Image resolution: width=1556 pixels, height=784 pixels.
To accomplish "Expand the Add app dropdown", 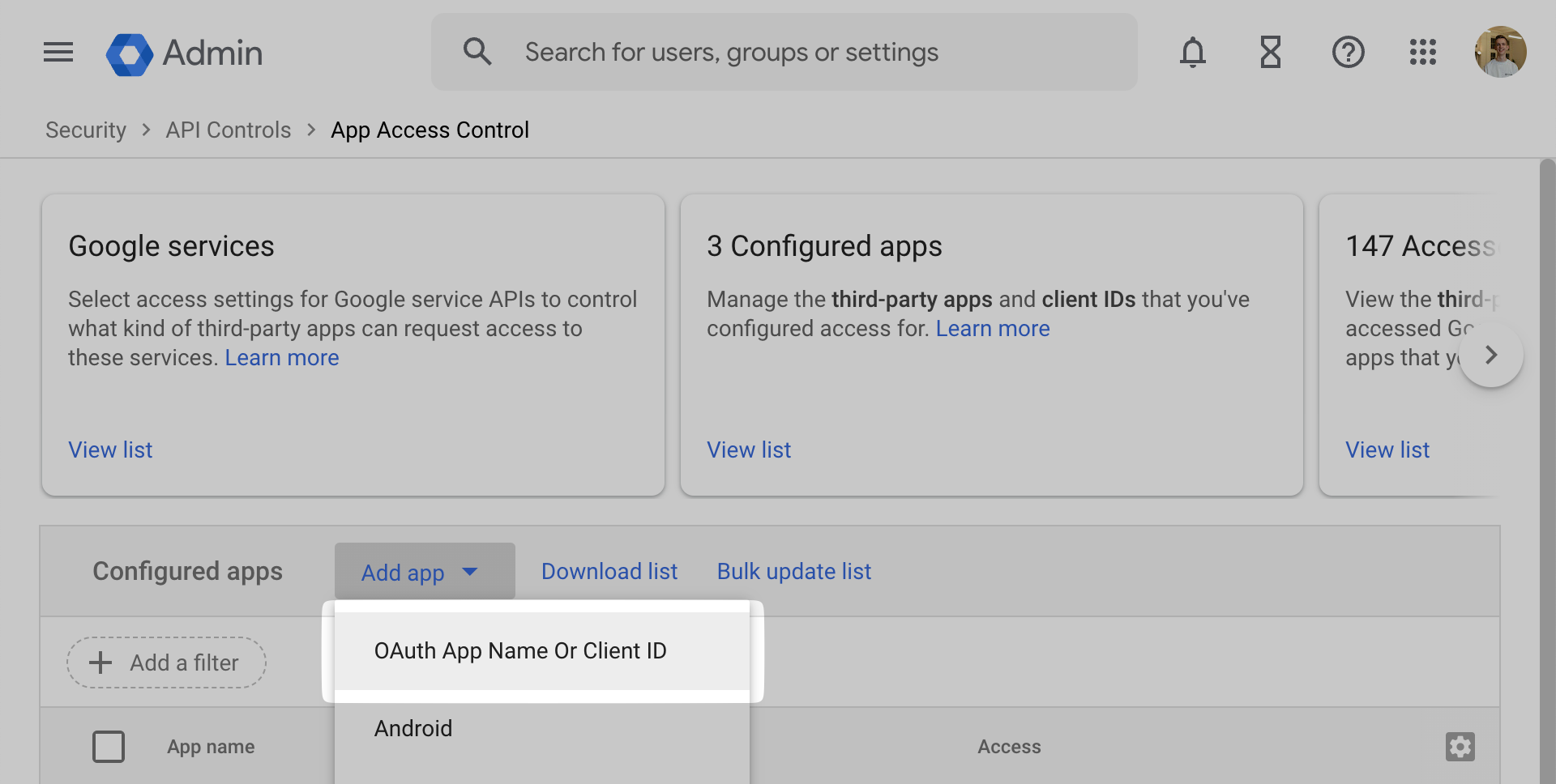I will 424,572.
